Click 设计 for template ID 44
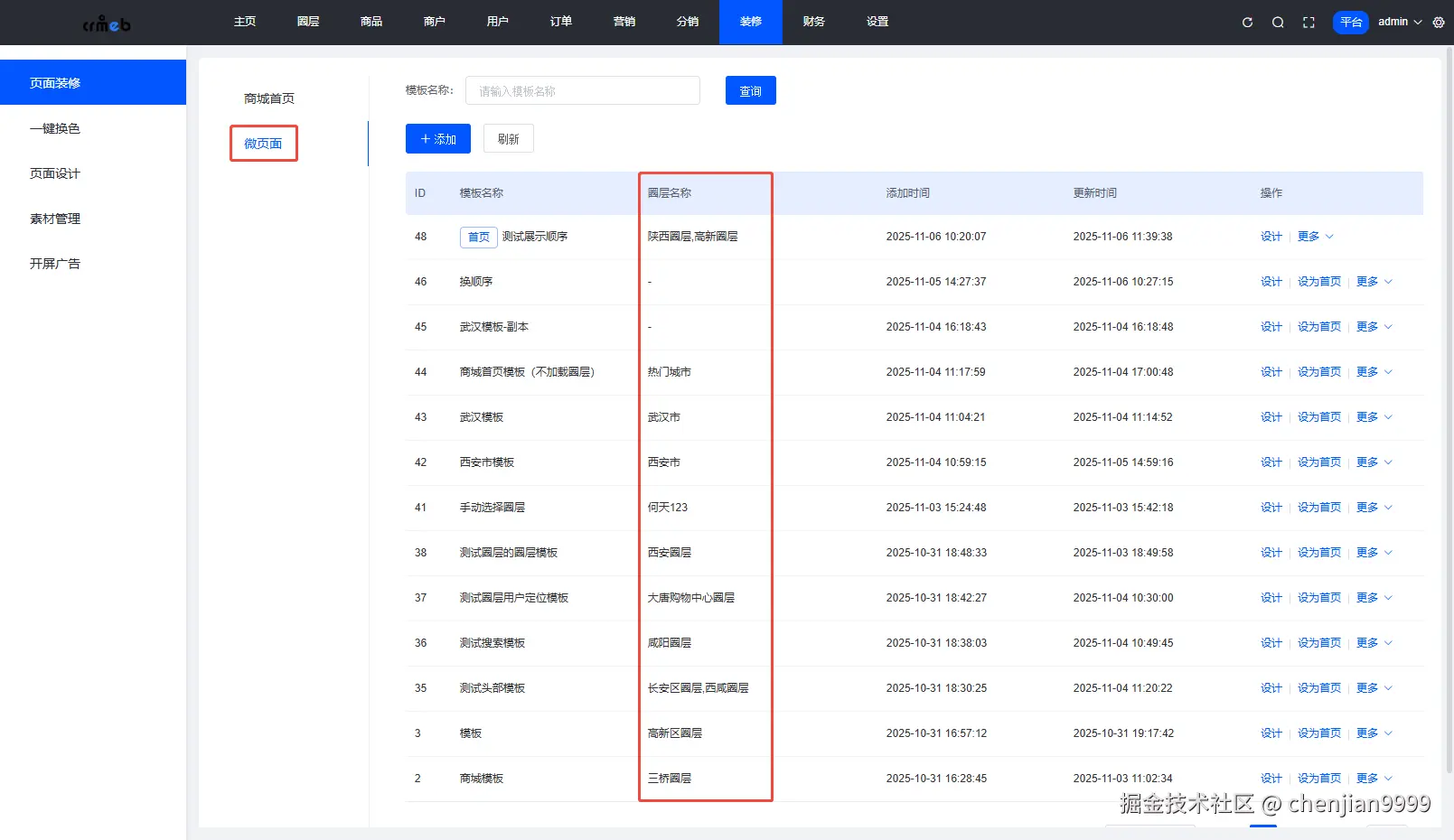The image size is (1454, 840). [x=1271, y=372]
